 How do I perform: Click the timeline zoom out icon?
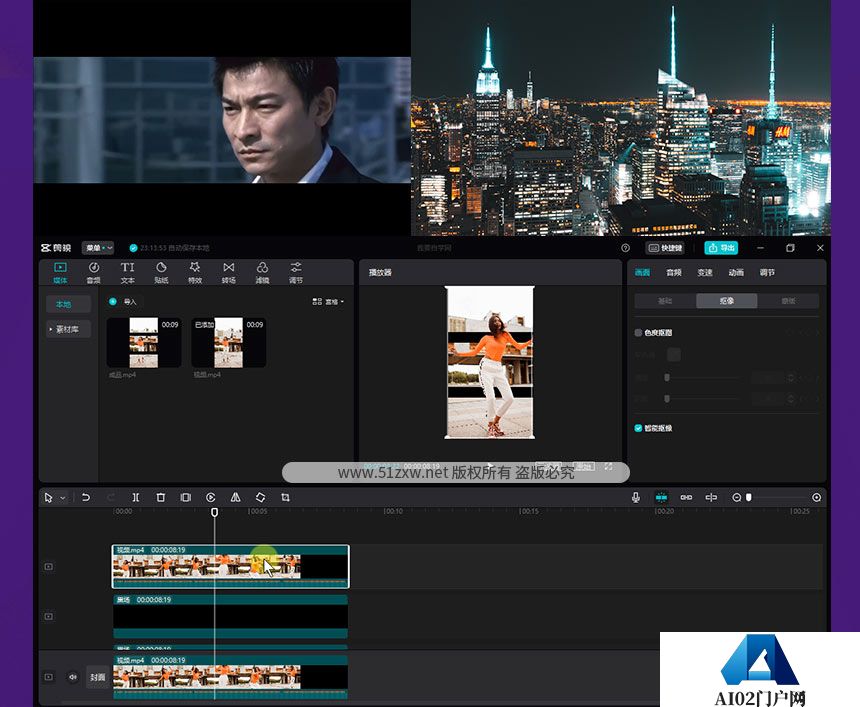737,497
